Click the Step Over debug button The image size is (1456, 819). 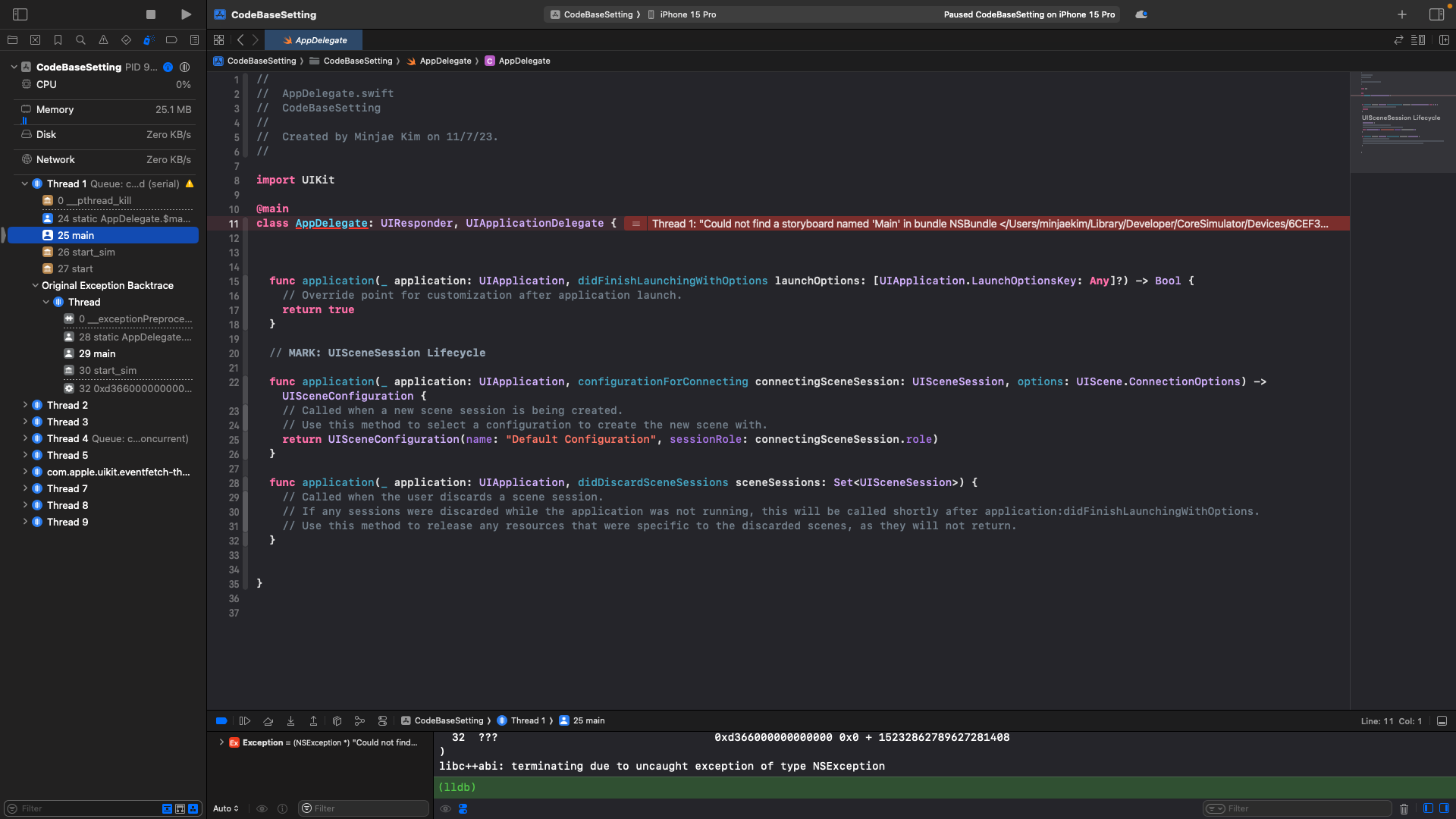point(268,721)
